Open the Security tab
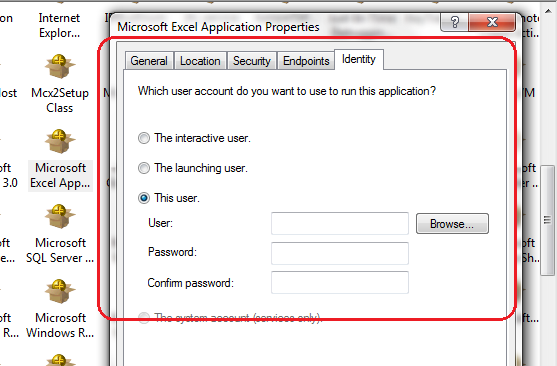The image size is (557, 366). [x=252, y=61]
